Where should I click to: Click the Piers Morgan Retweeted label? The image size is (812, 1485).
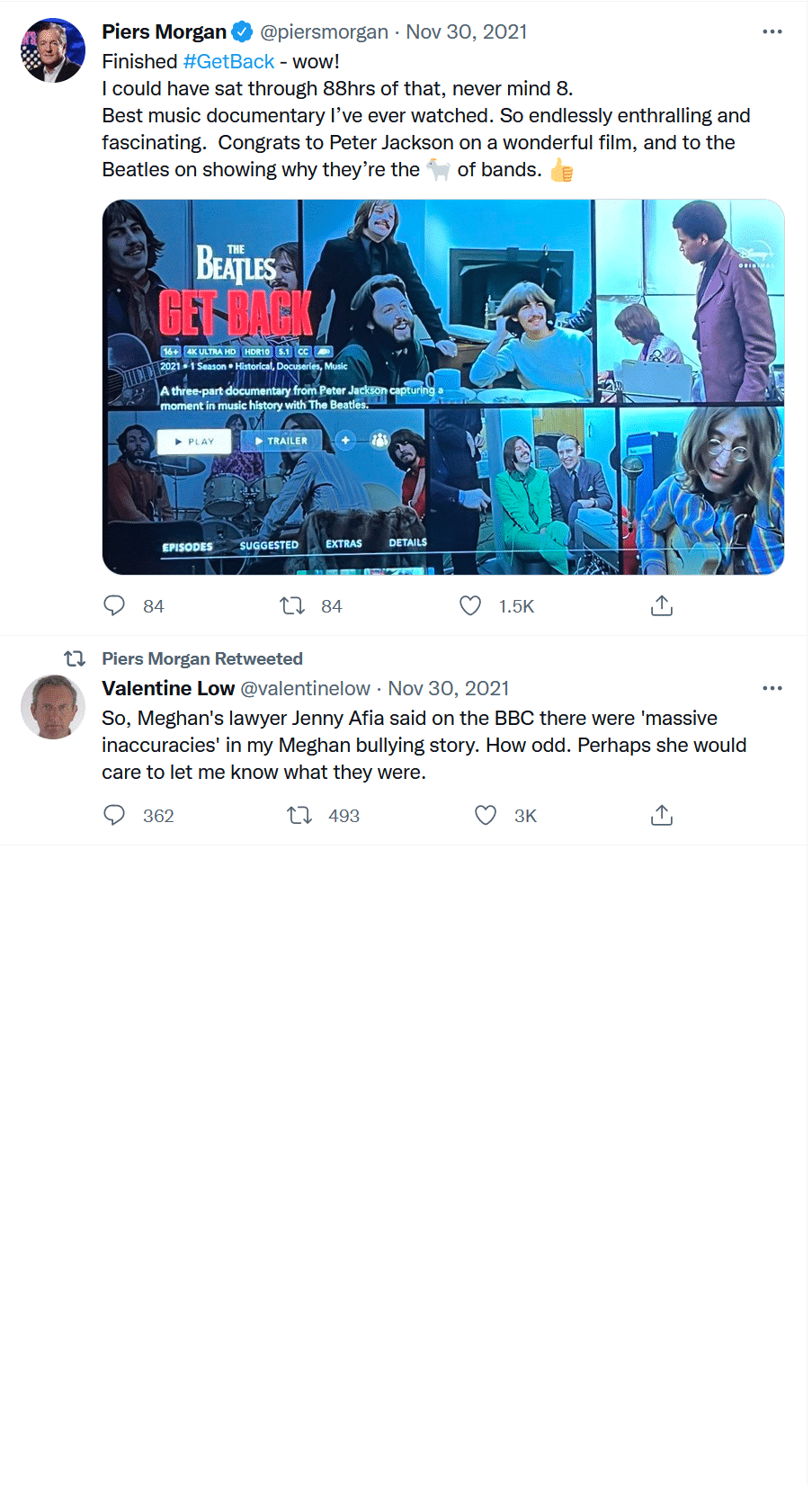202,658
